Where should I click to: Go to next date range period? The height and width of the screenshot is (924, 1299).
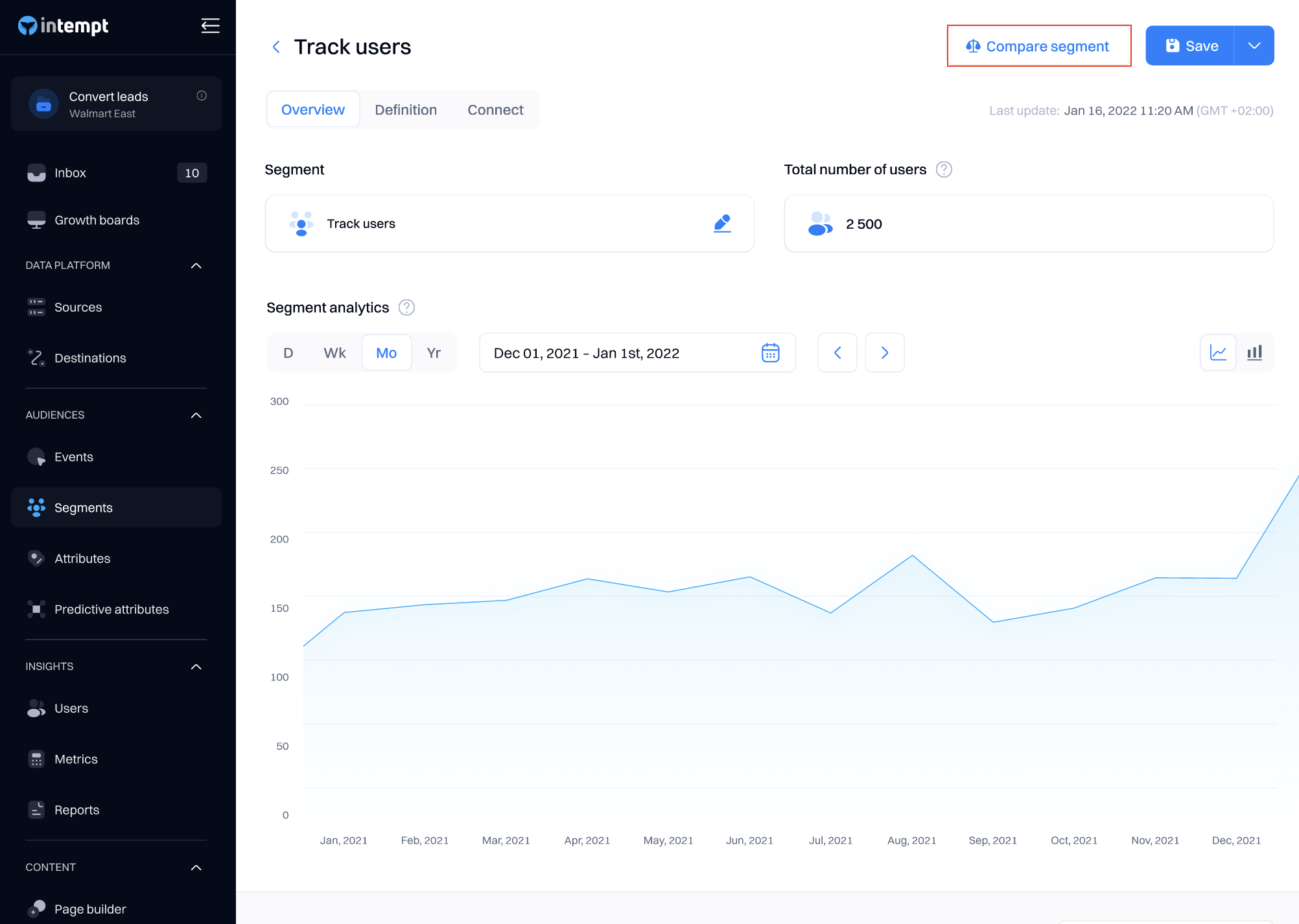tap(884, 353)
